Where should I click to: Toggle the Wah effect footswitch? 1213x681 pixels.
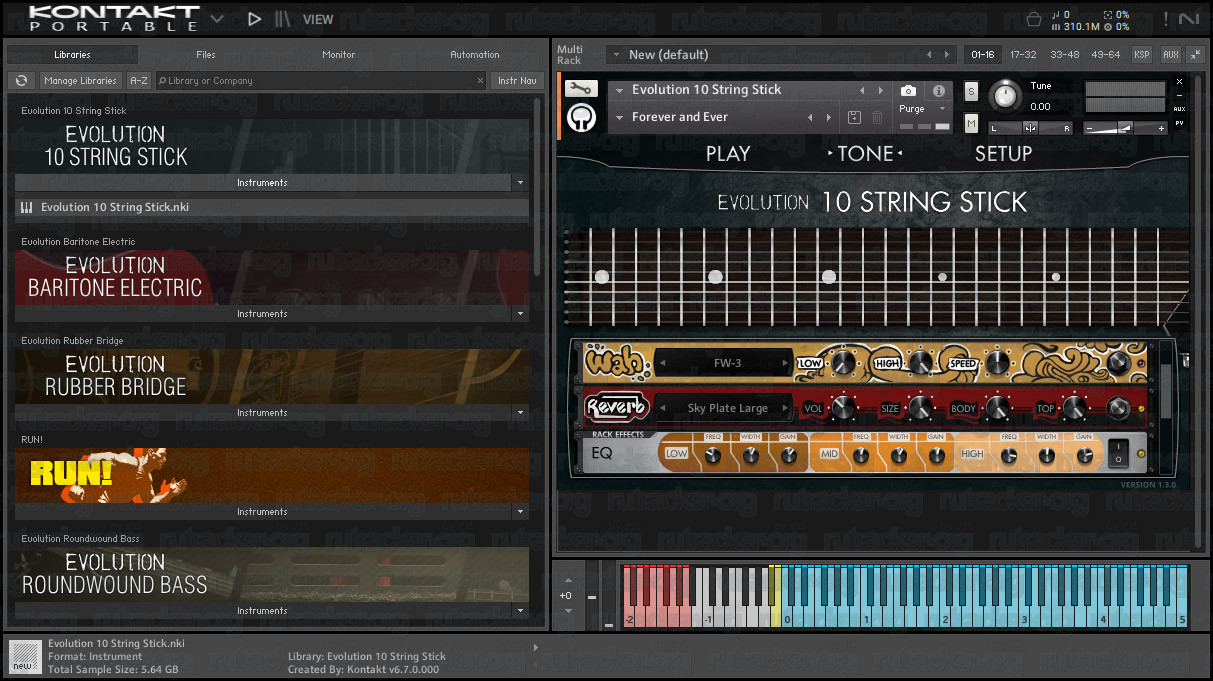pos(1118,362)
